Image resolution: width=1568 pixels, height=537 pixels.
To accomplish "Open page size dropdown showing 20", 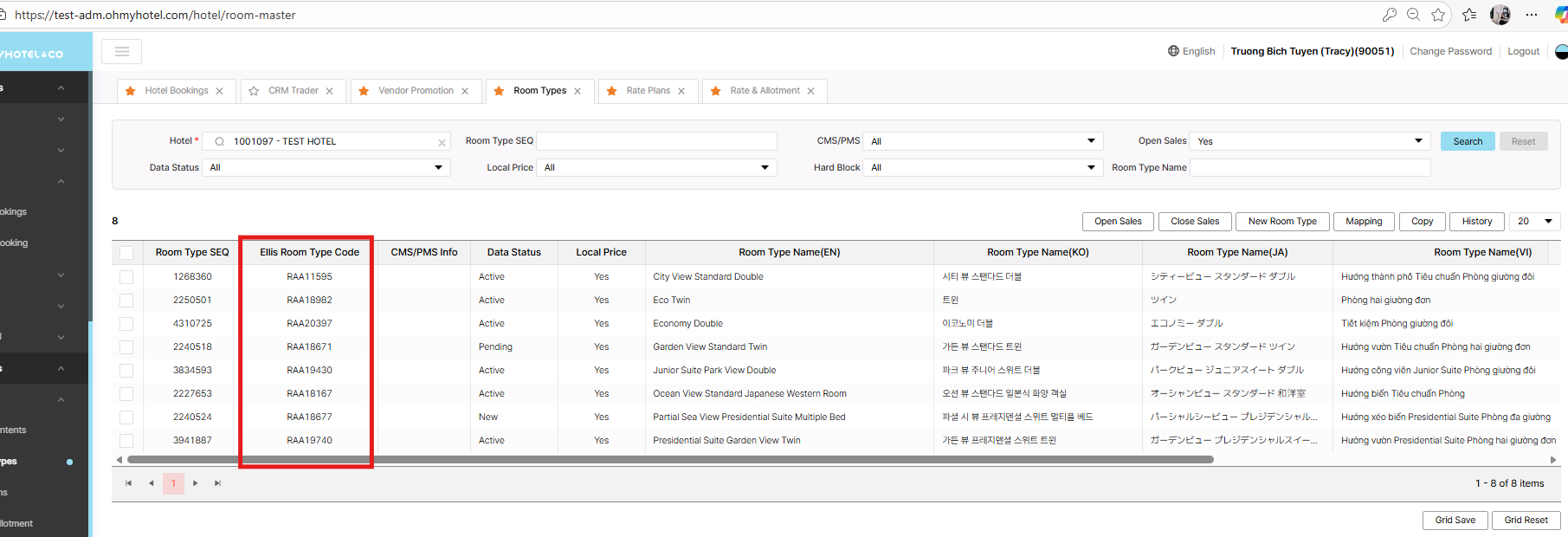I will coord(1534,222).
